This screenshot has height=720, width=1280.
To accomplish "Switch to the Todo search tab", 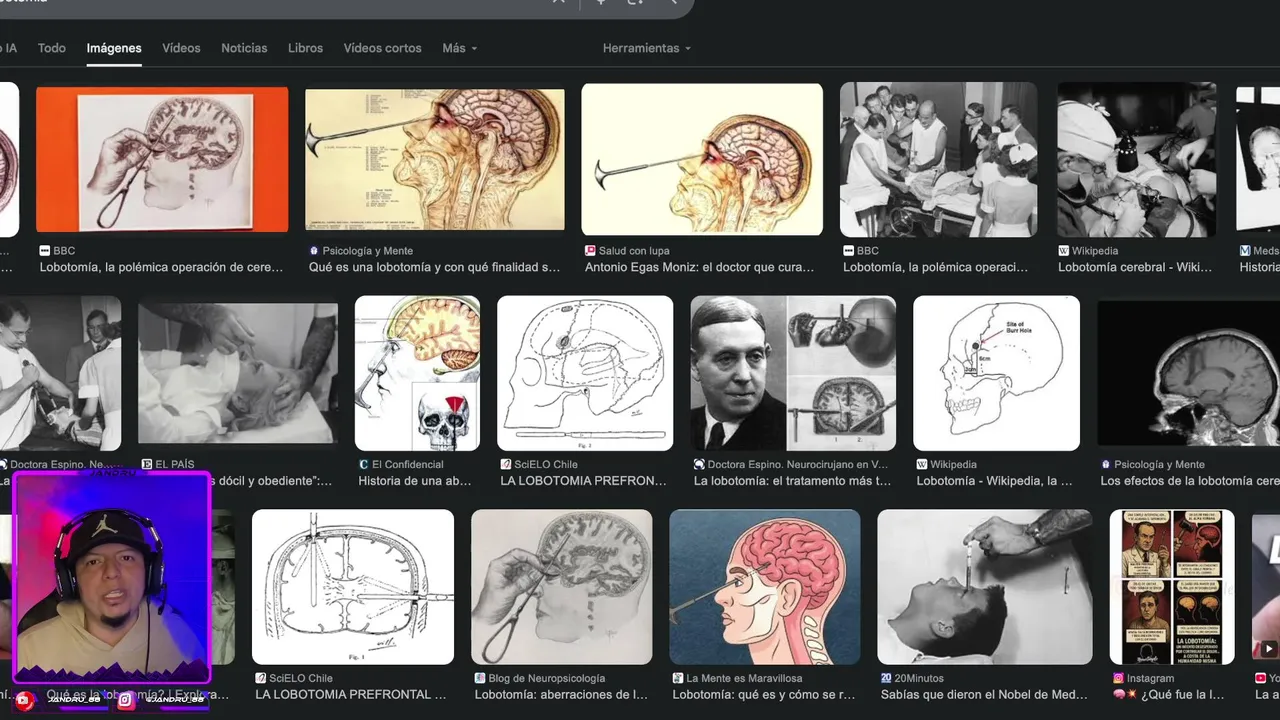I will tap(52, 48).
